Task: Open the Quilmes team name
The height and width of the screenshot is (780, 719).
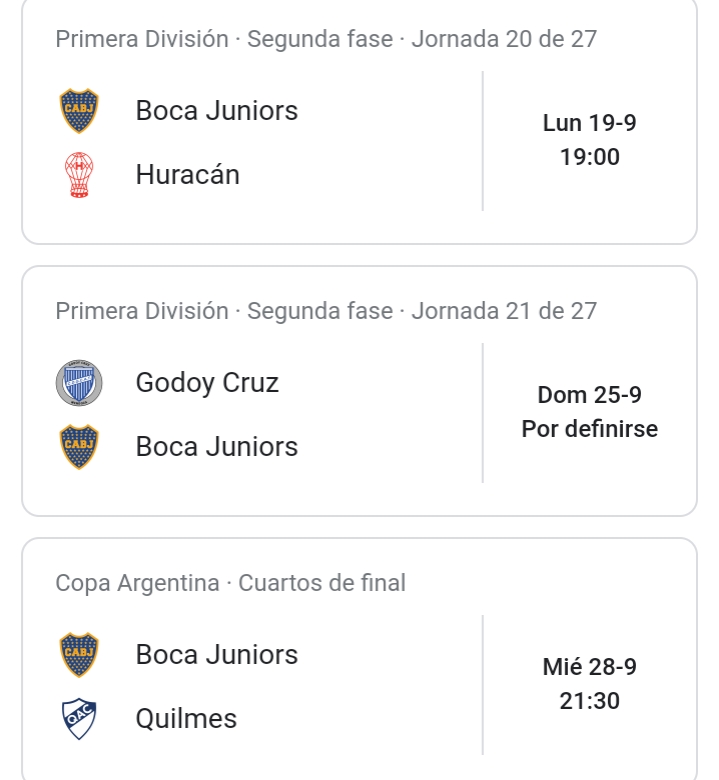Action: click(x=186, y=719)
